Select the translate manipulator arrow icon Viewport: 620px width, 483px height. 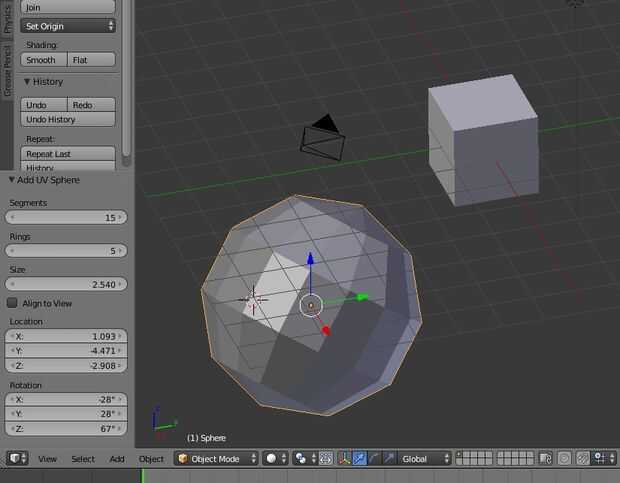pyautogui.click(x=359, y=458)
